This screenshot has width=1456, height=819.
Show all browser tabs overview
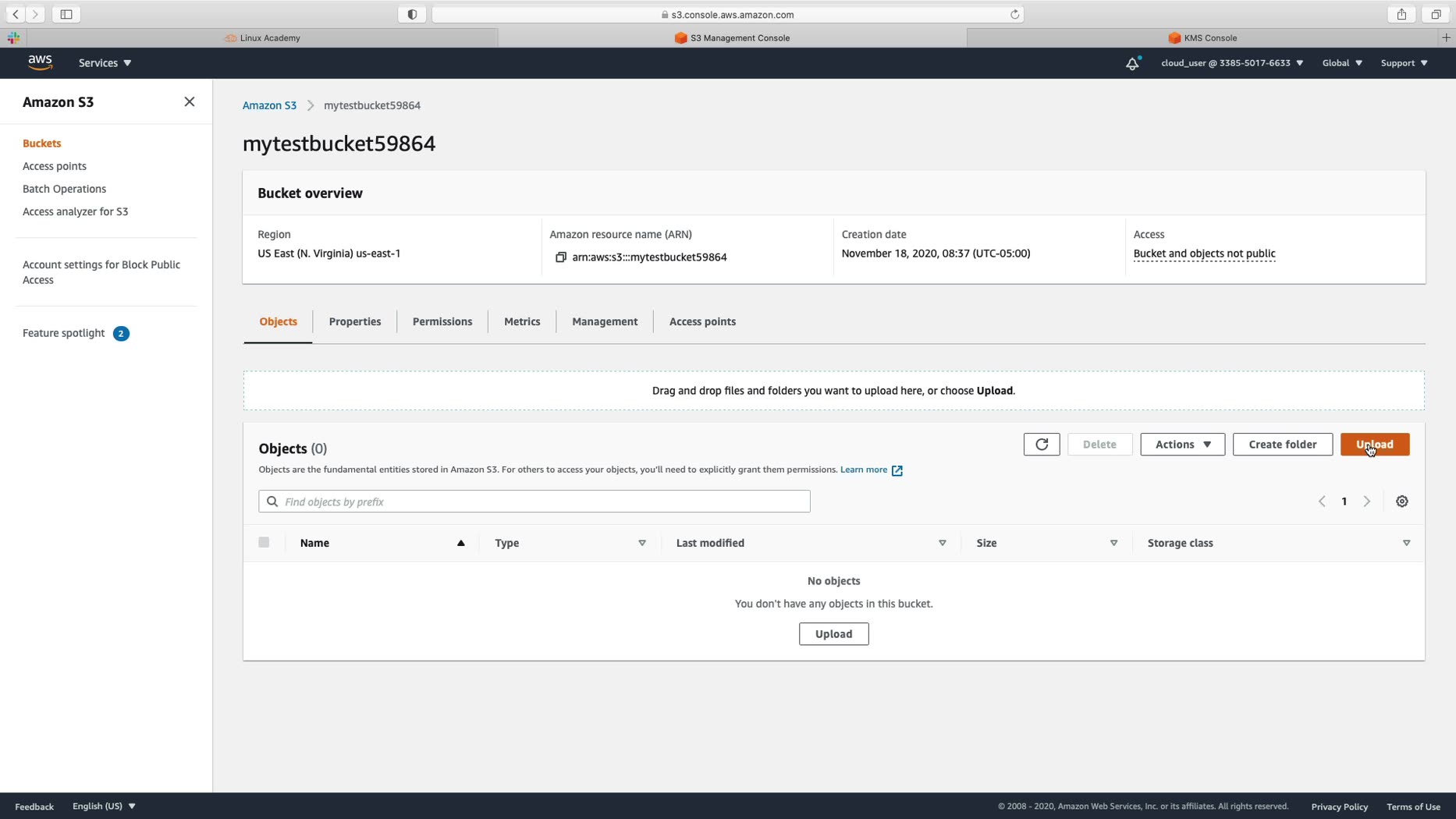point(1436,14)
